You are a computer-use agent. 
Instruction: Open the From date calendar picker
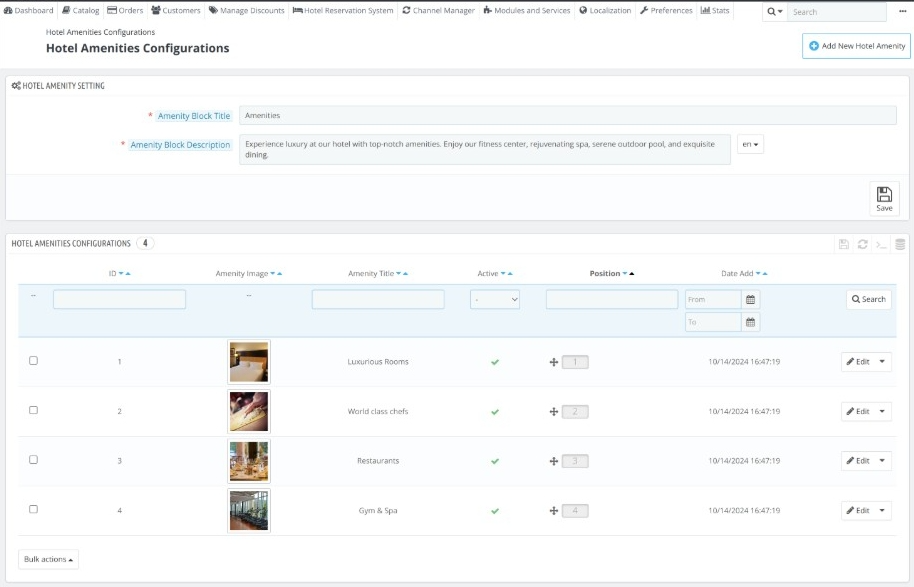(x=751, y=300)
